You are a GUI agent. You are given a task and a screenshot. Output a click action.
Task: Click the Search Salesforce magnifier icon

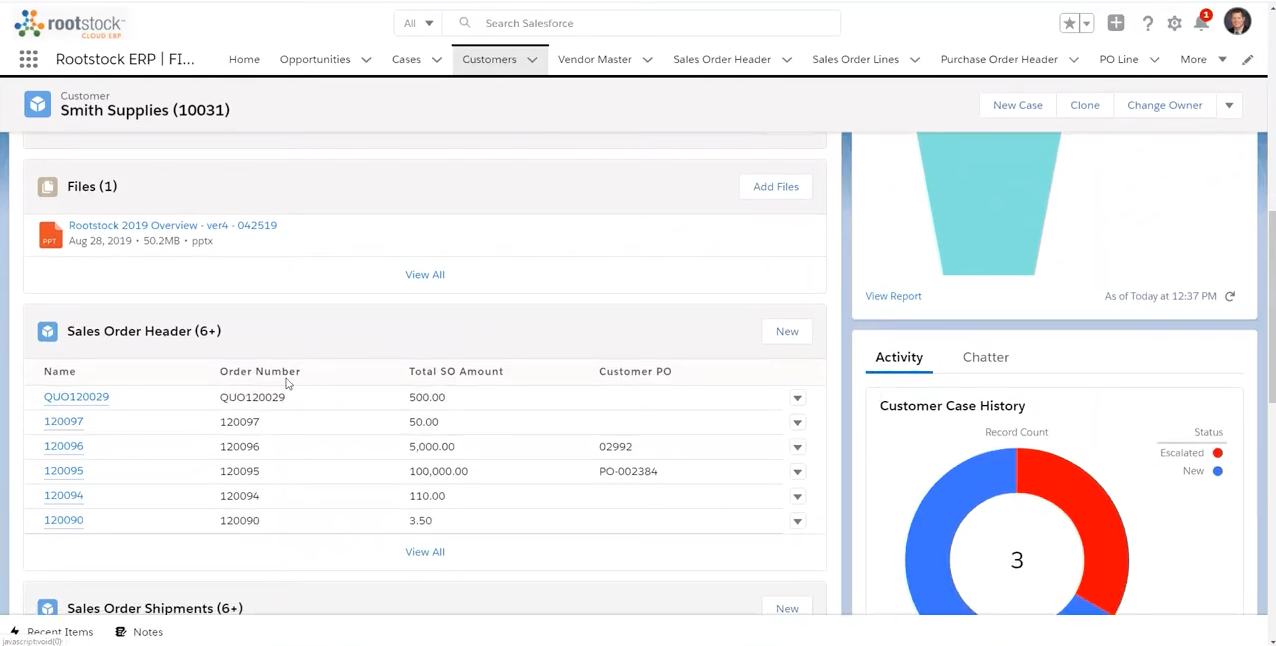tap(464, 22)
